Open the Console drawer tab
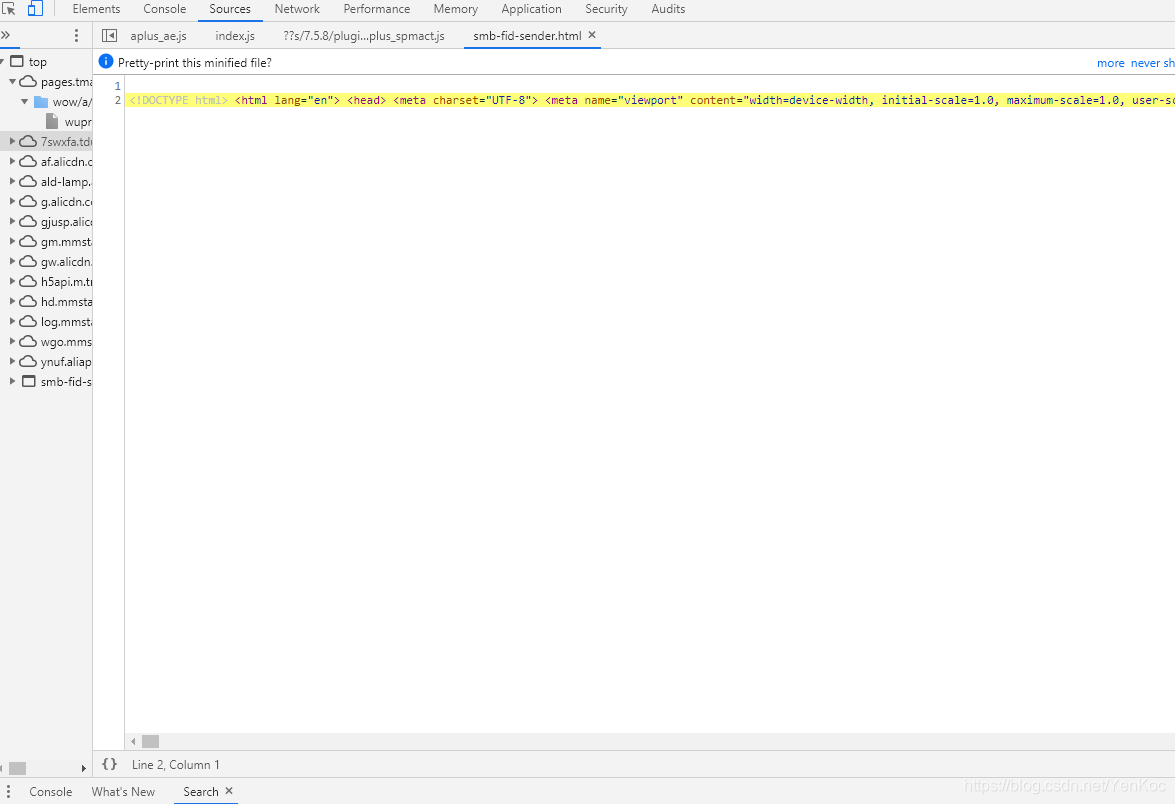Viewport: 1175px width, 804px height. point(51,792)
